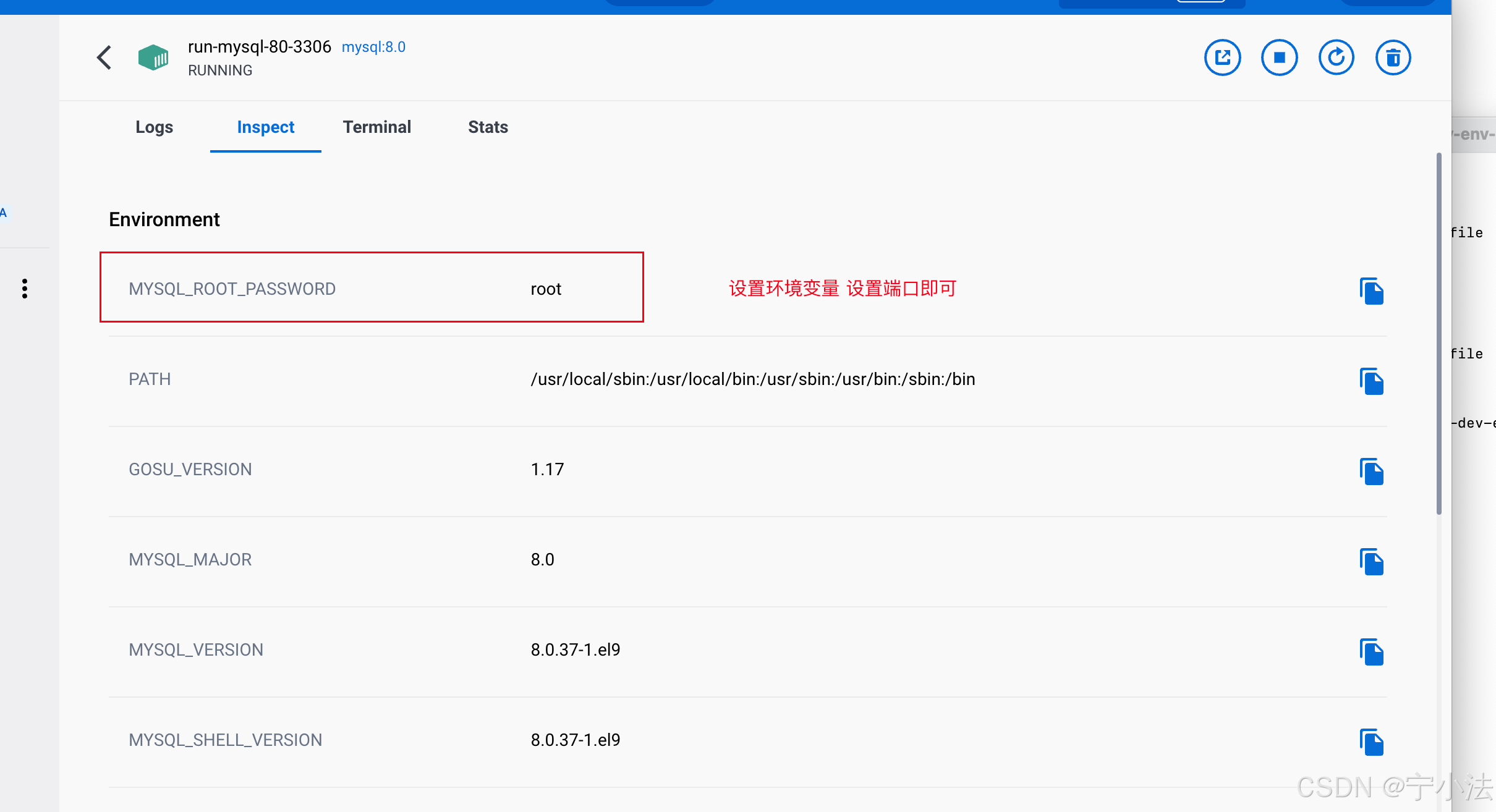This screenshot has width=1496, height=812.
Task: Open the three-dot overflow menu
Action: [x=25, y=288]
